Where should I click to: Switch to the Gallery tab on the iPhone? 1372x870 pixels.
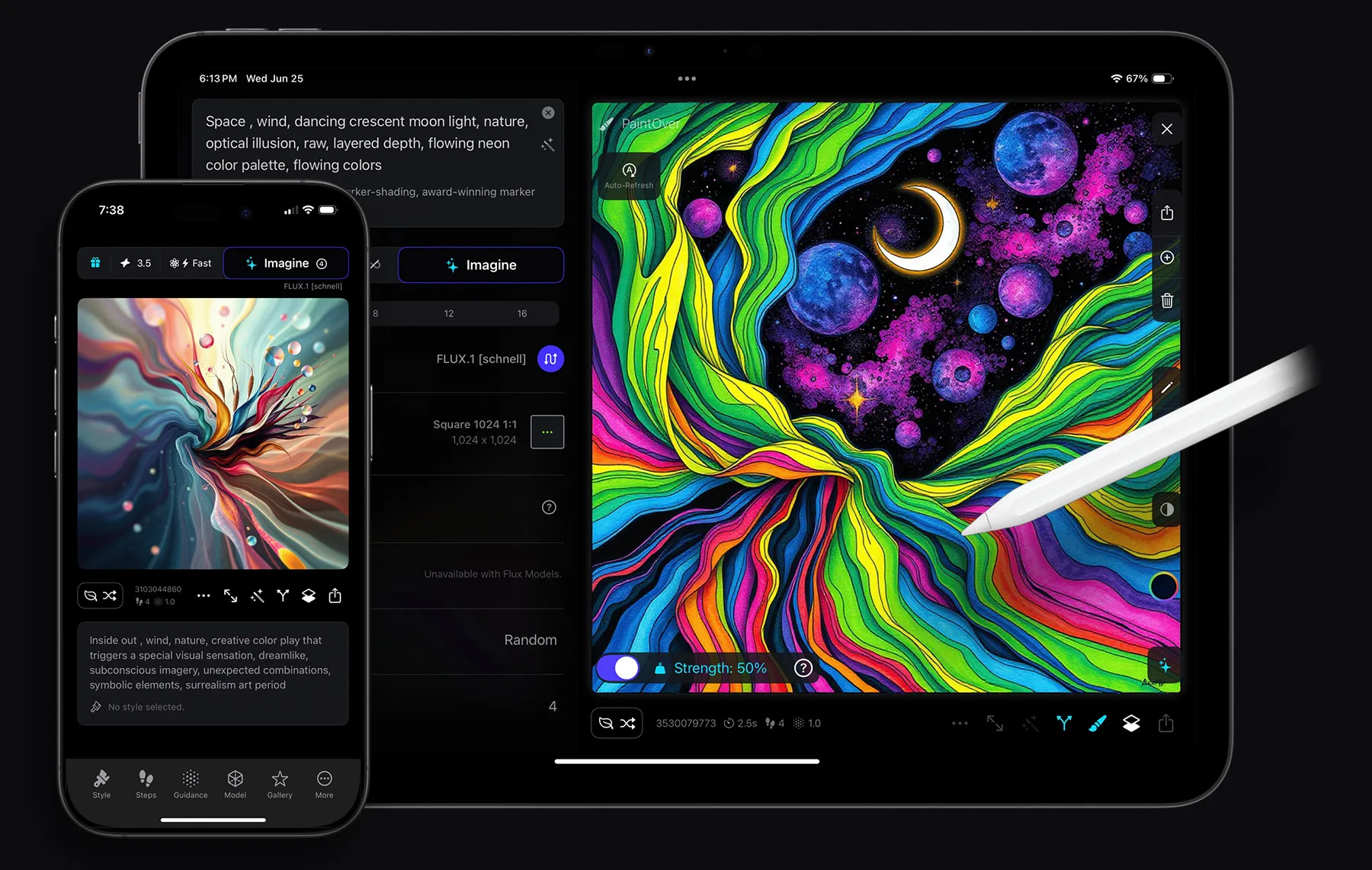(x=280, y=783)
